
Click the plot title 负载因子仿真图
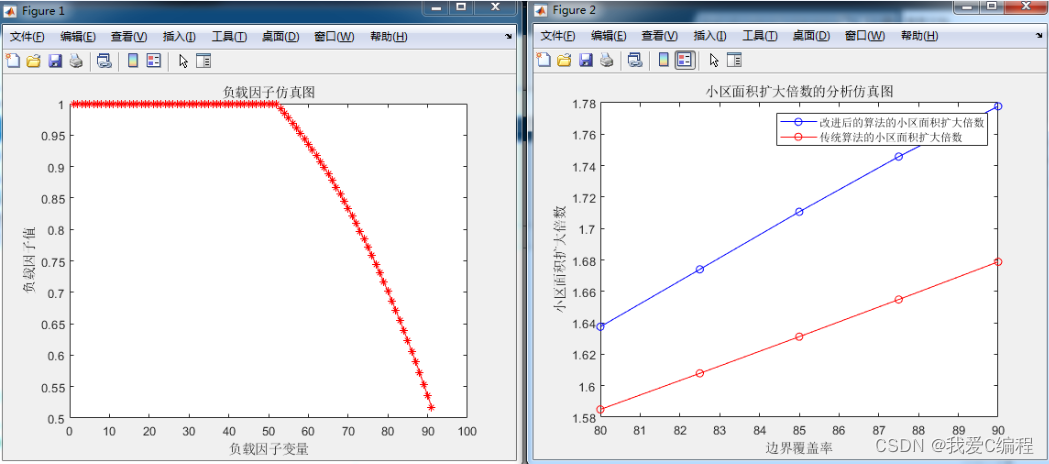click(x=268, y=93)
